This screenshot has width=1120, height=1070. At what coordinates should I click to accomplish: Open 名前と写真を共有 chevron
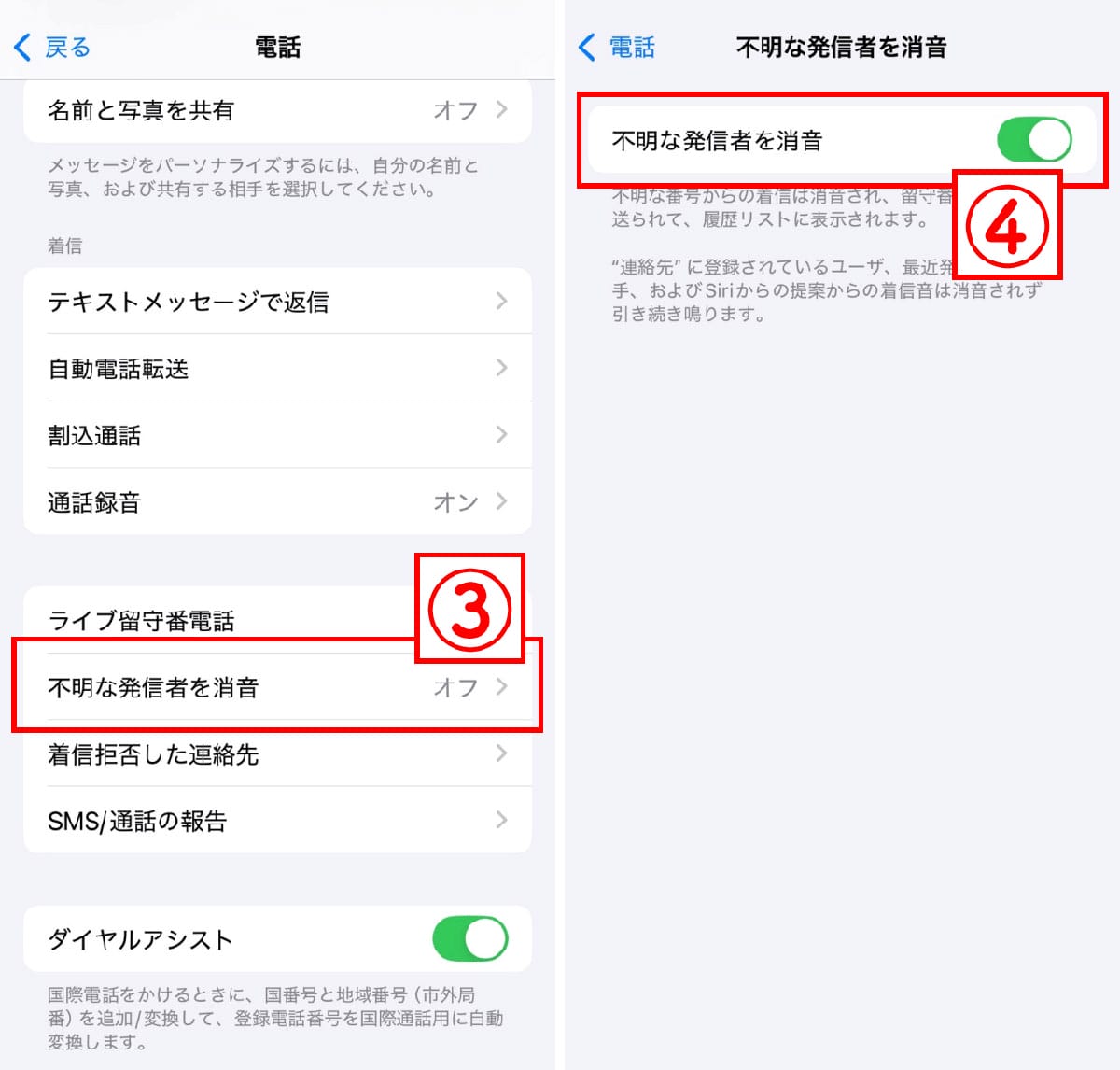point(501,109)
